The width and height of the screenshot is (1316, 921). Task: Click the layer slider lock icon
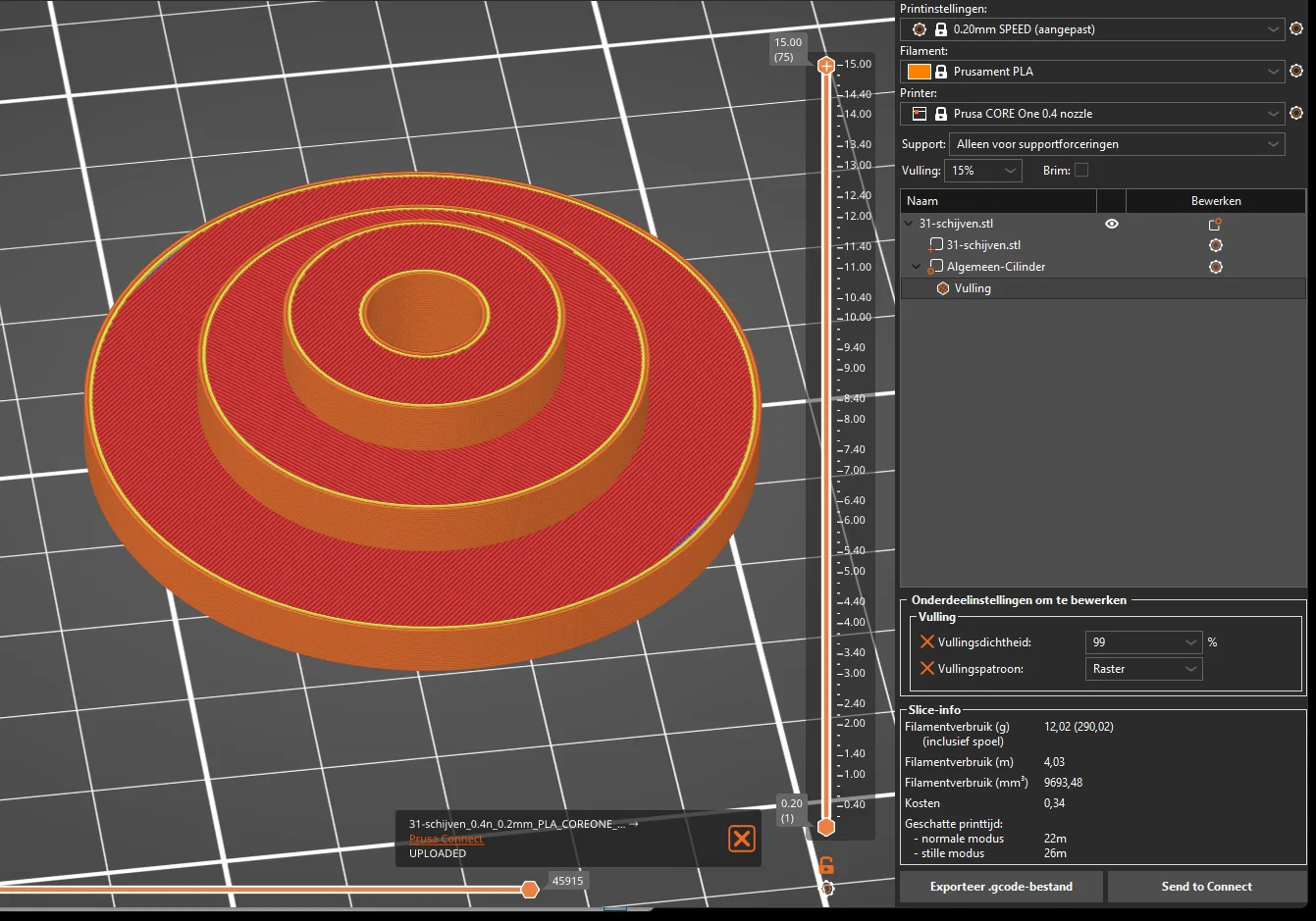[826, 865]
